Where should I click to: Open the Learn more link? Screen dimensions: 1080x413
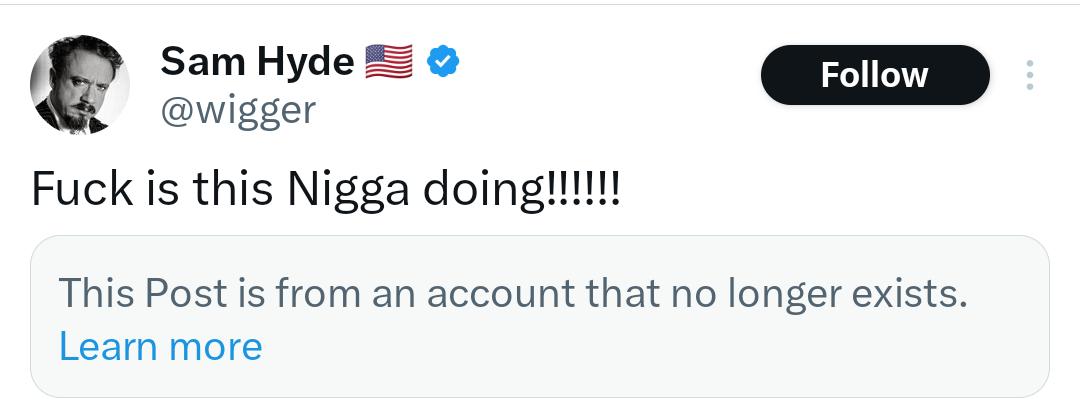tap(160, 346)
